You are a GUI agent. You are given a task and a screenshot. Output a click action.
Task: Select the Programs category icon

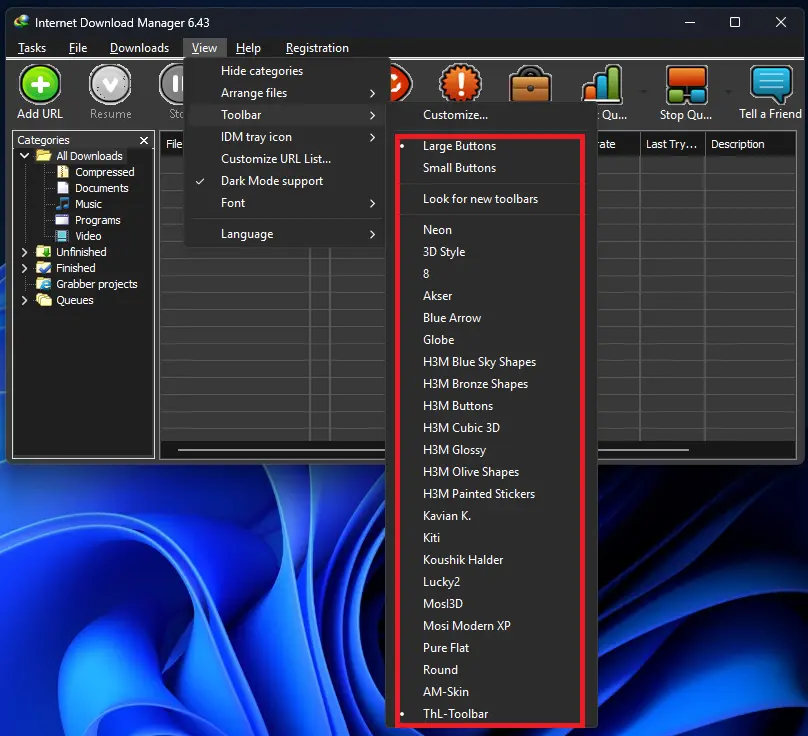point(62,220)
